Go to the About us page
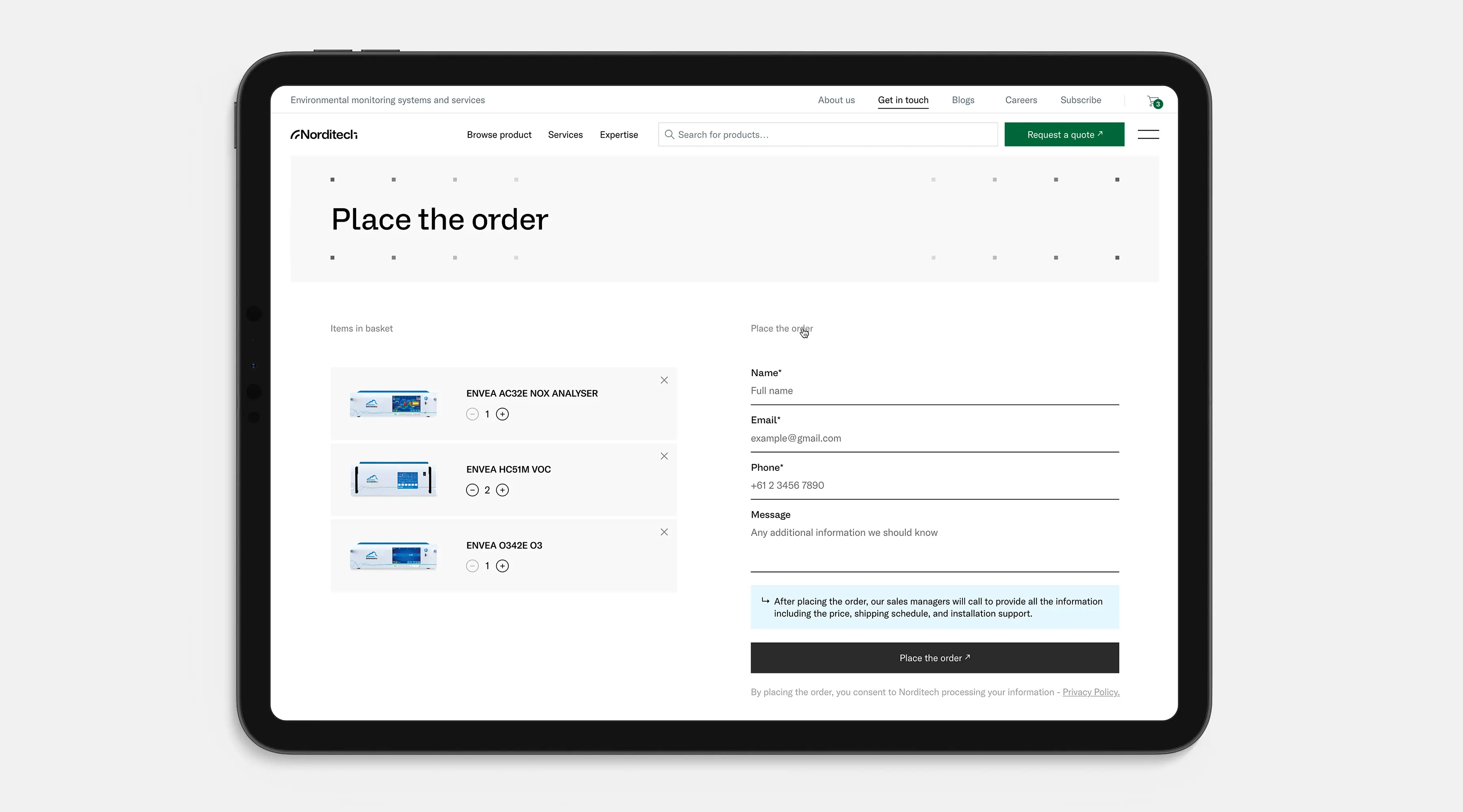 [836, 100]
